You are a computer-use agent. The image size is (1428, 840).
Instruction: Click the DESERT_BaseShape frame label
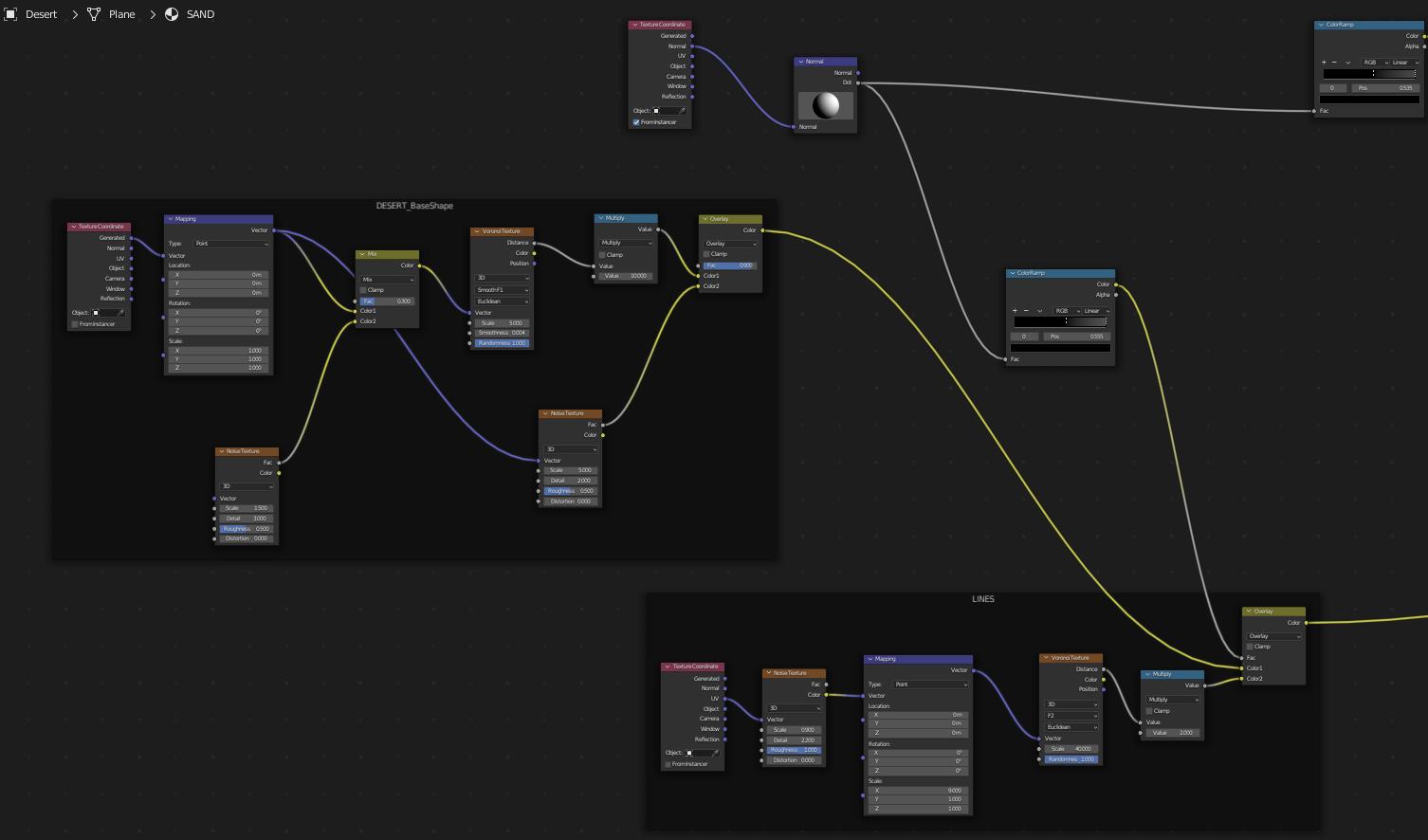tap(414, 206)
